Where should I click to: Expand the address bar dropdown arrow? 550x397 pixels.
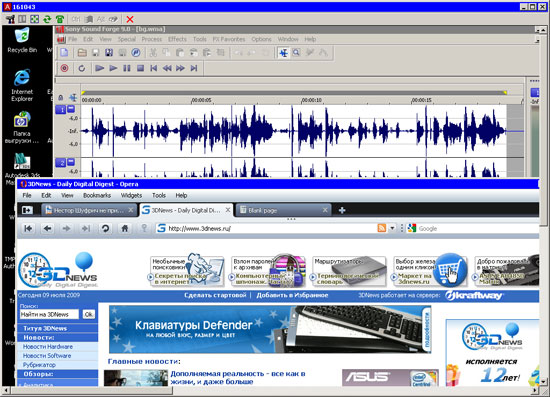(392, 228)
